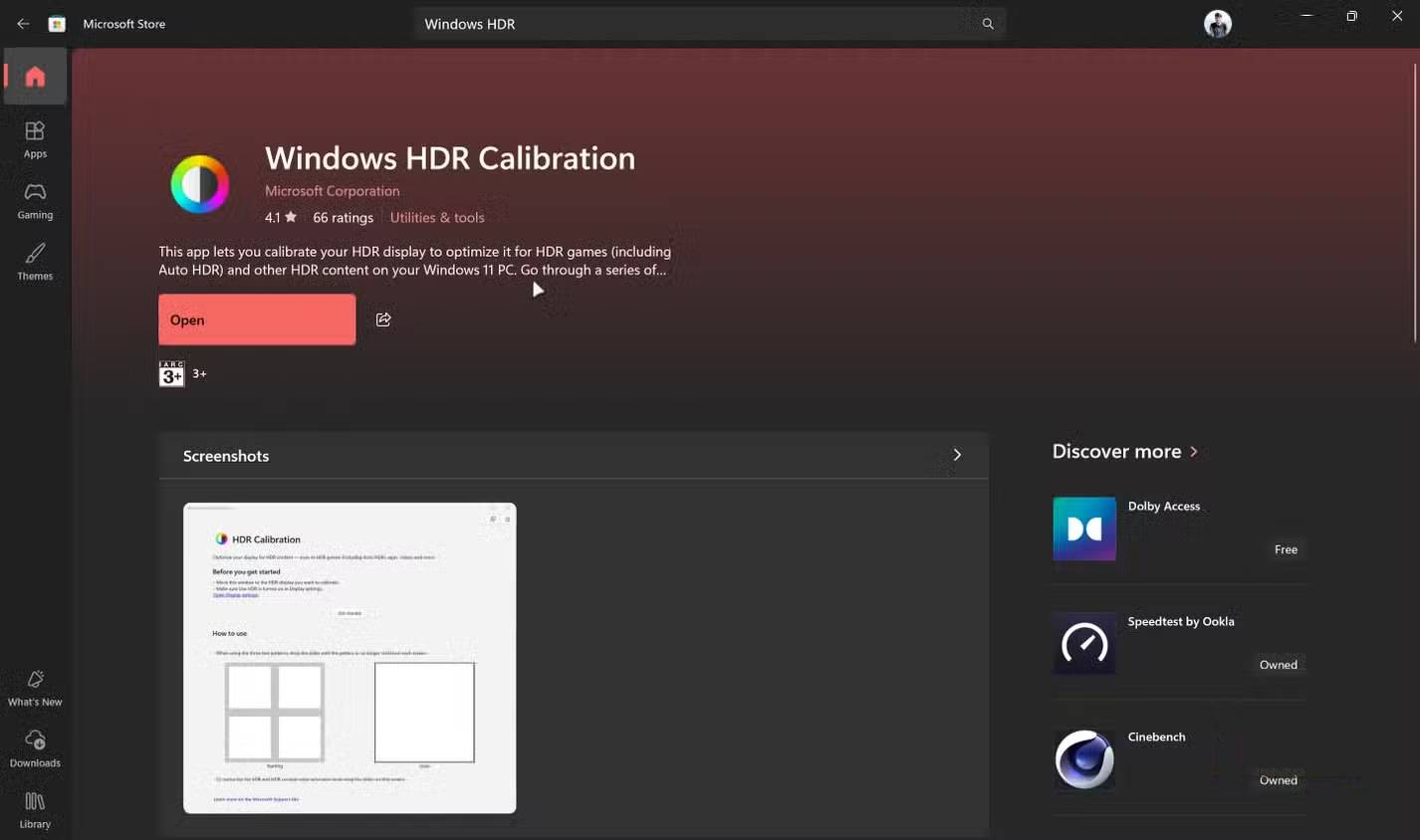Go to the Gaming section
Screen dimensions: 1420x840
pos(35,200)
